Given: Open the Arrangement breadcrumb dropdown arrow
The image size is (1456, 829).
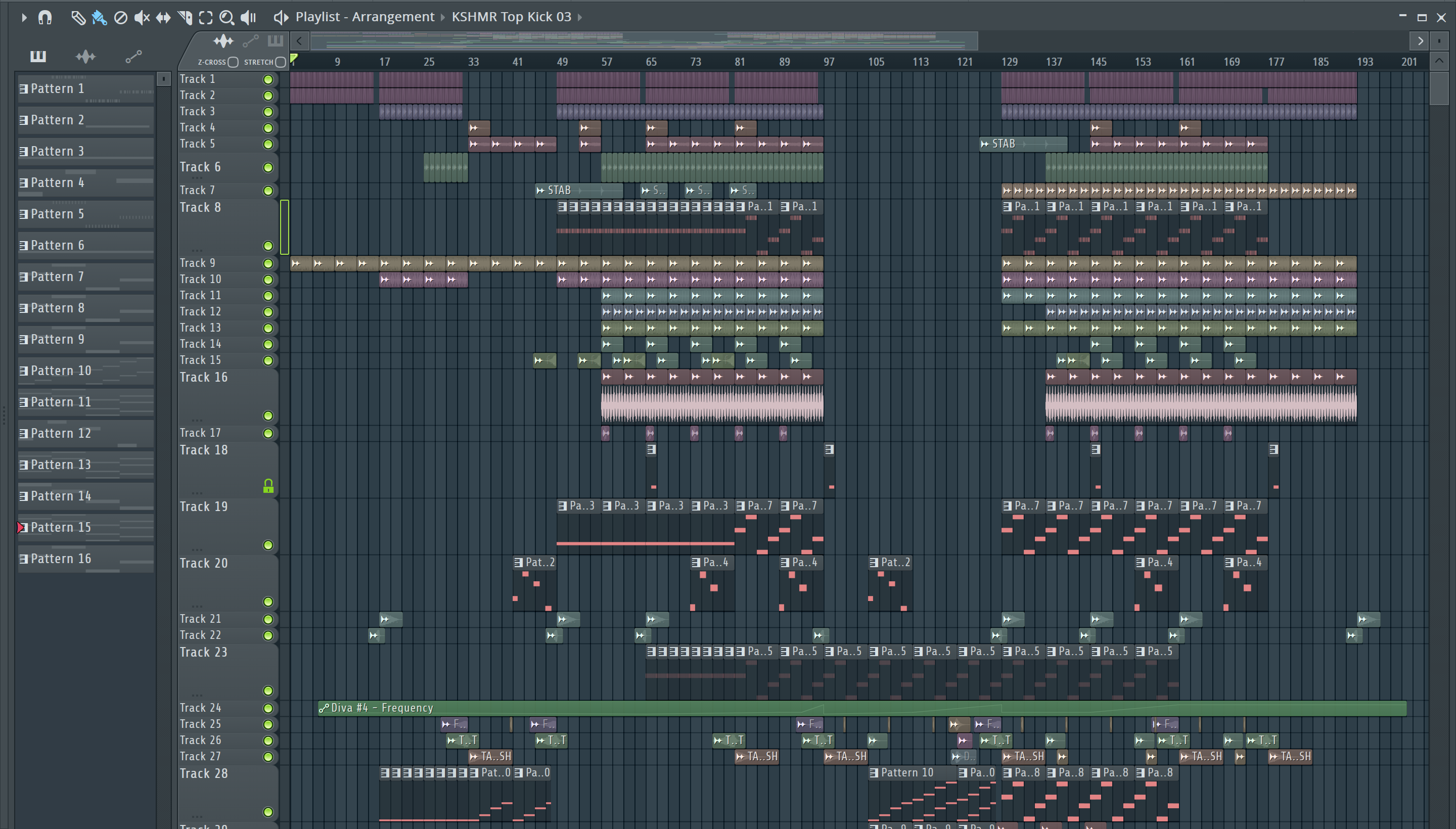Looking at the screenshot, I should point(442,17).
